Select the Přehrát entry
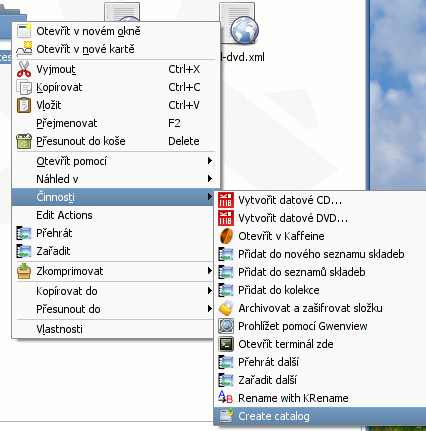426x431 pixels. (x=113, y=233)
